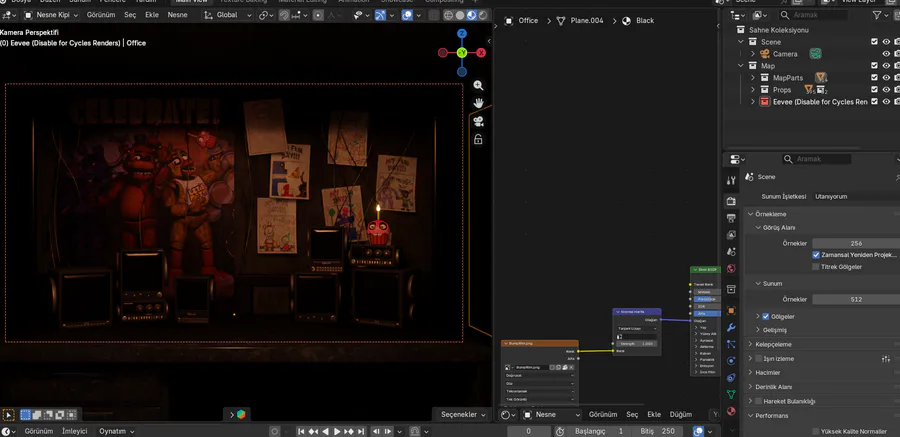900x437 pixels.
Task: Open the Görünüm menu in viewport header
Action: point(100,15)
